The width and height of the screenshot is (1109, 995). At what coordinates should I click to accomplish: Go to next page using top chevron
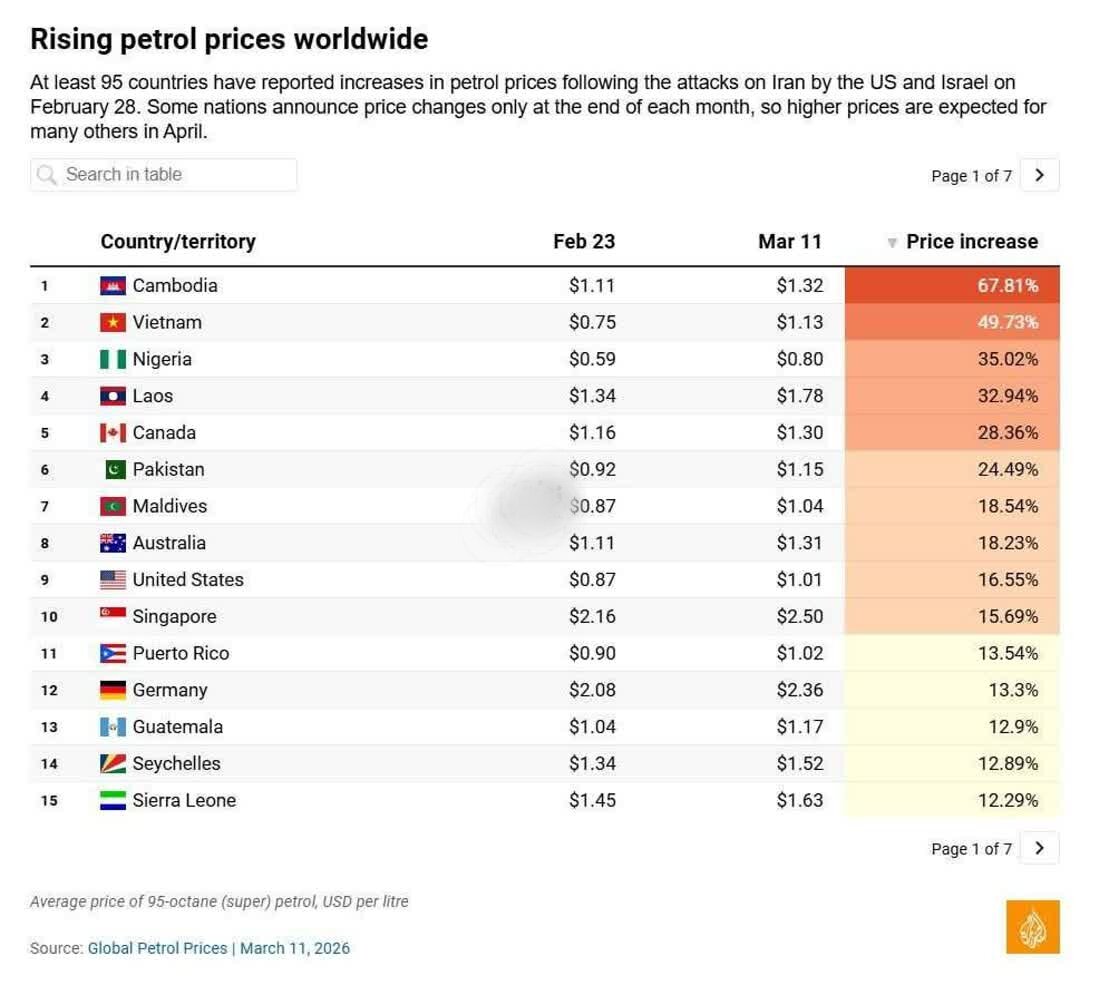click(x=1039, y=175)
